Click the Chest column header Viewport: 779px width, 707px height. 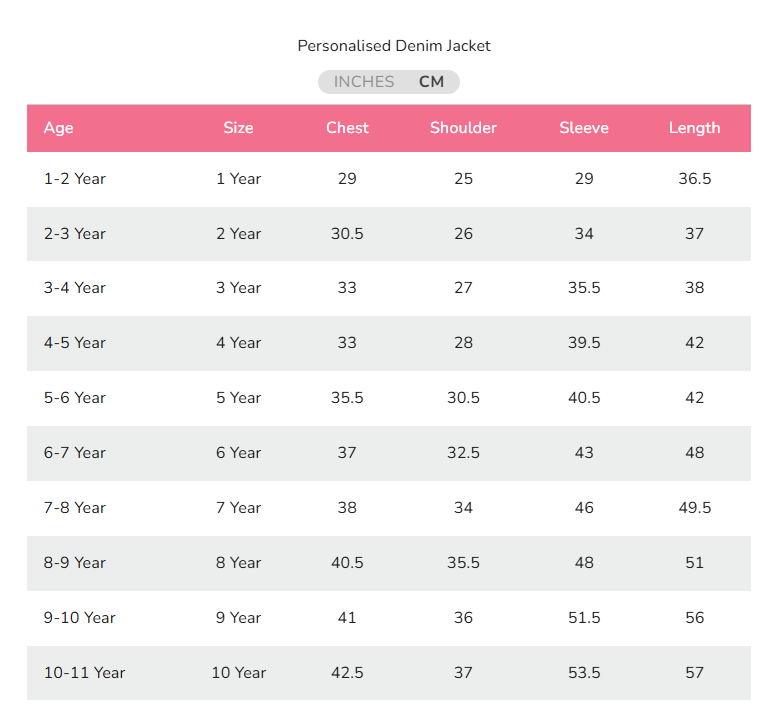coord(347,128)
